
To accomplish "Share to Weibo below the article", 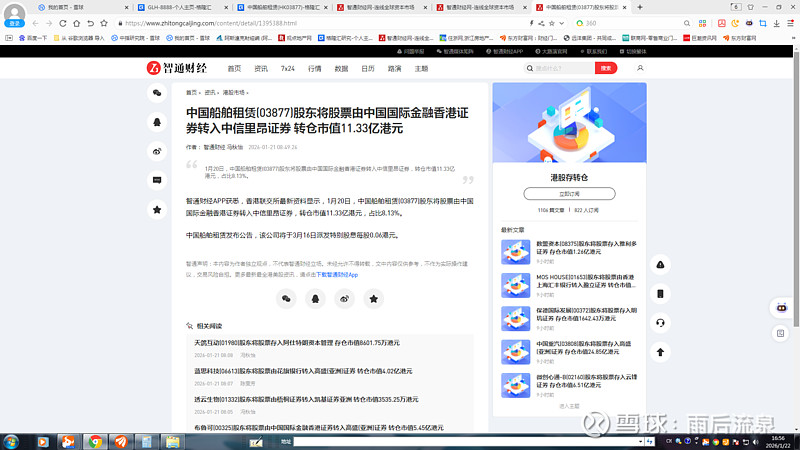I will pyautogui.click(x=344, y=299).
